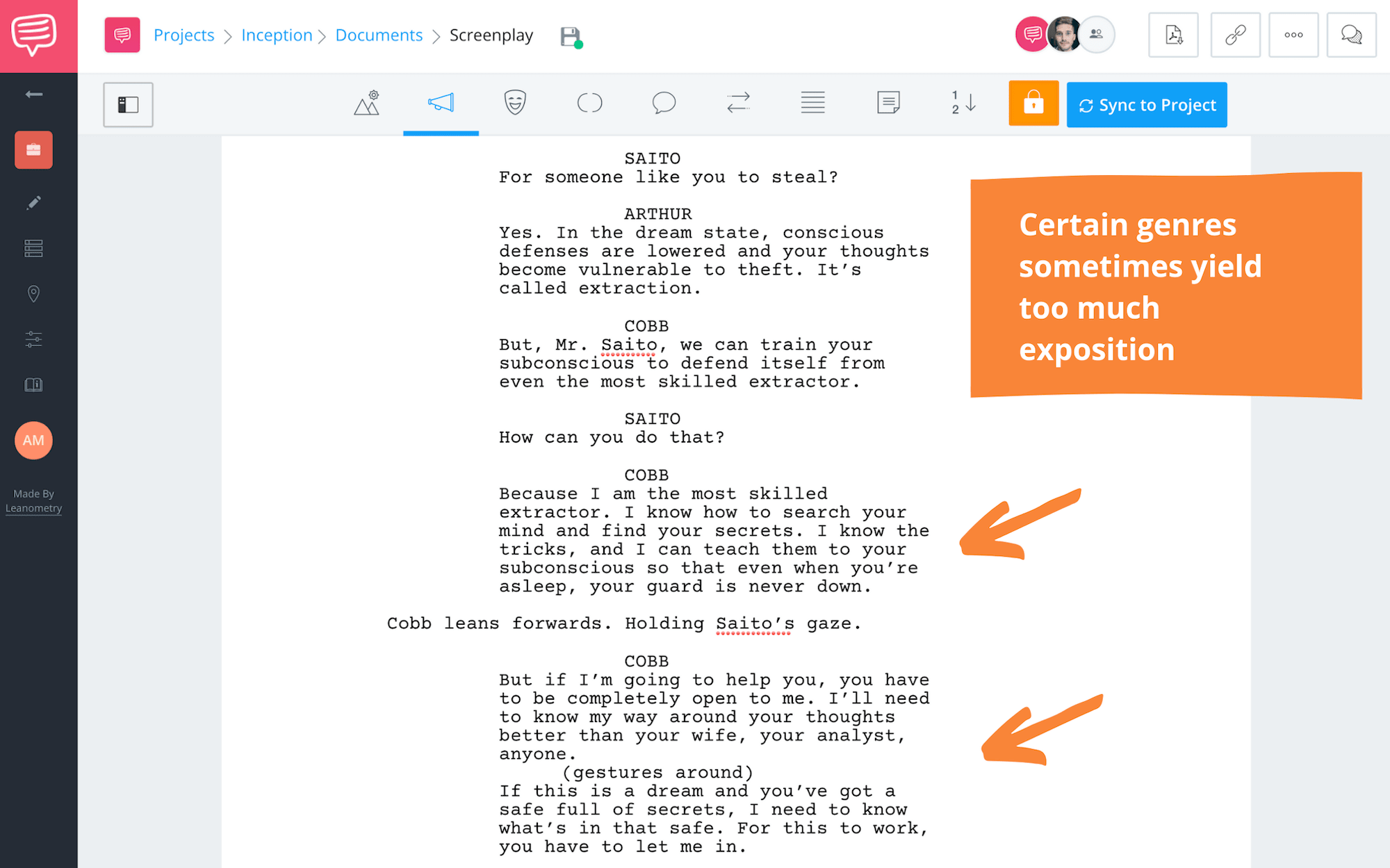Click the Sync to Project button
Screen dimensions: 1390x868
click(1147, 105)
